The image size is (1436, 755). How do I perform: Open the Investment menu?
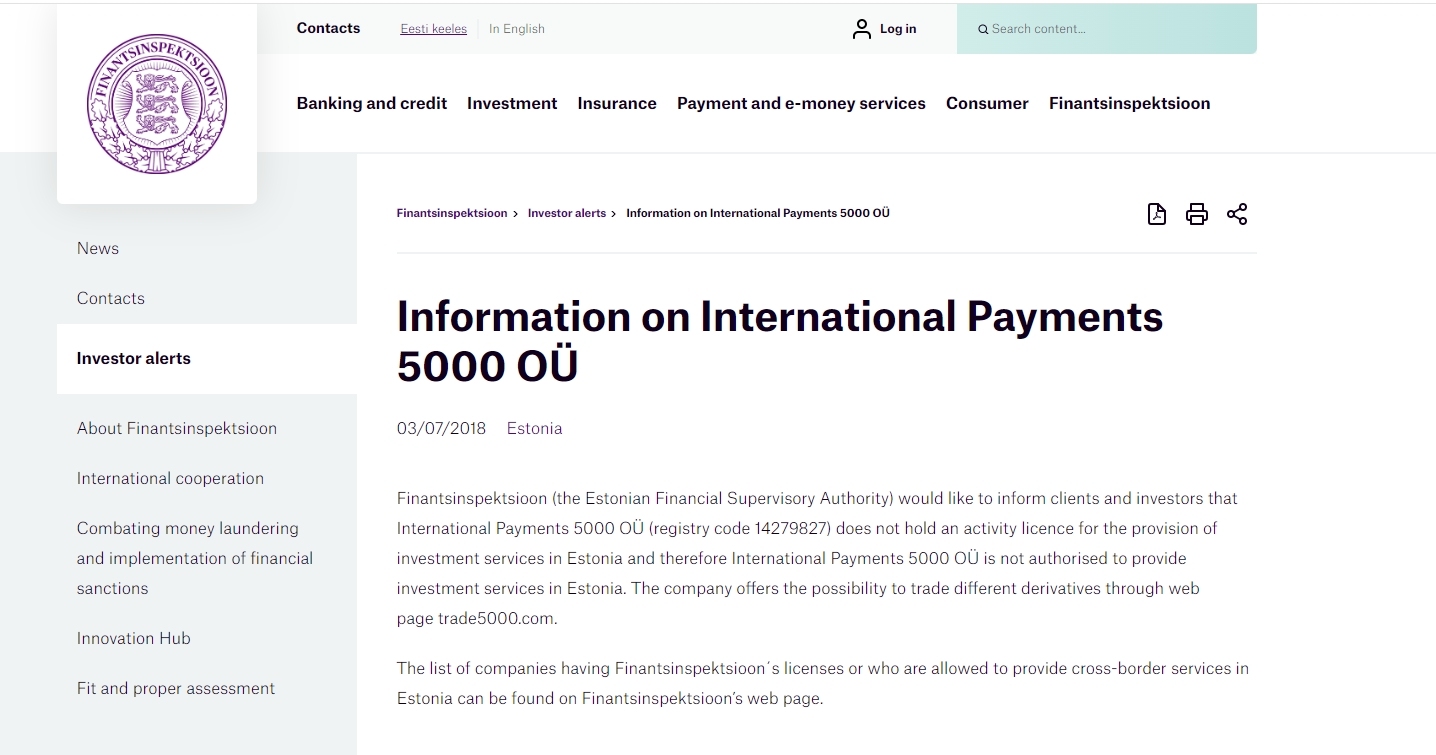(512, 103)
